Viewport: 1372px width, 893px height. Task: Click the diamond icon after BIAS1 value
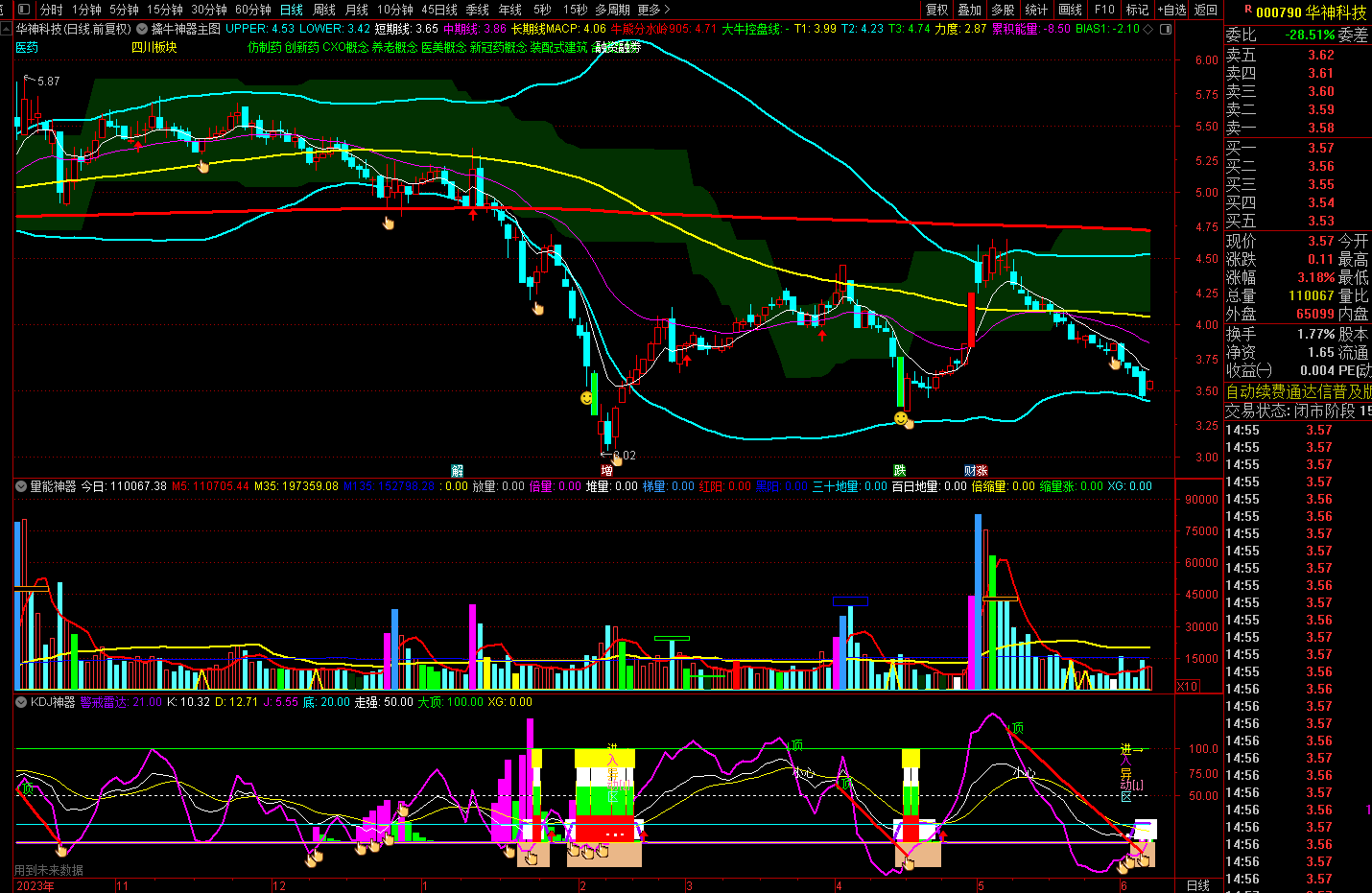1148,29
